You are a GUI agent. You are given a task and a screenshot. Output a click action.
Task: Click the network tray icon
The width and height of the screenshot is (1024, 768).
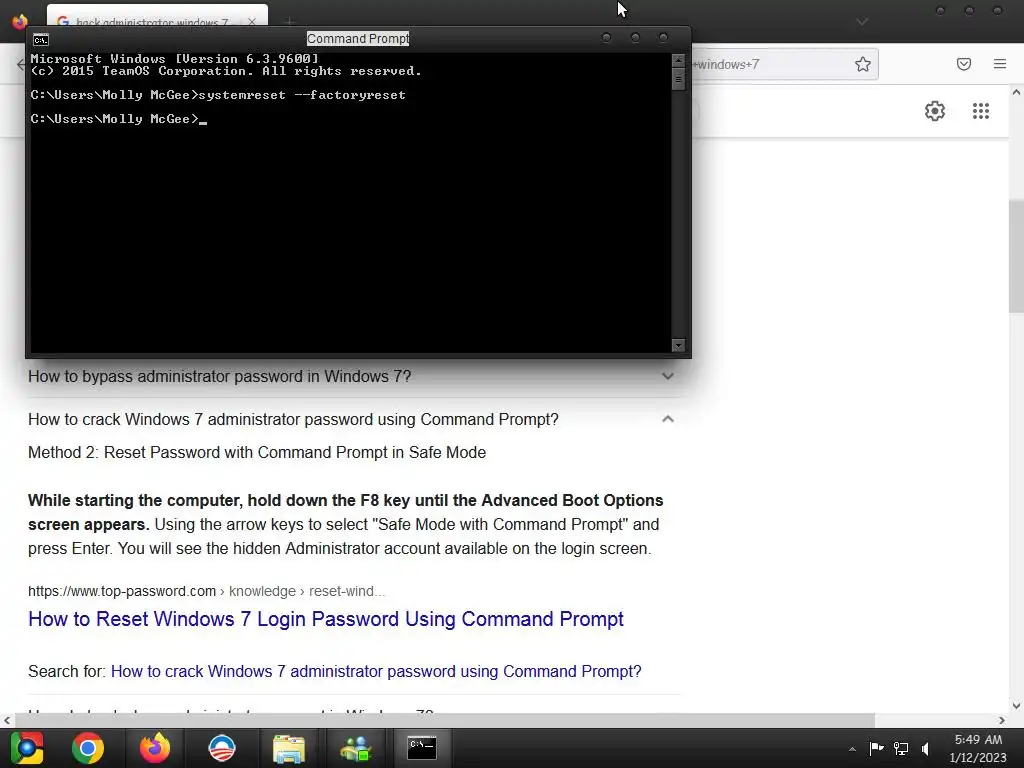tap(901, 748)
